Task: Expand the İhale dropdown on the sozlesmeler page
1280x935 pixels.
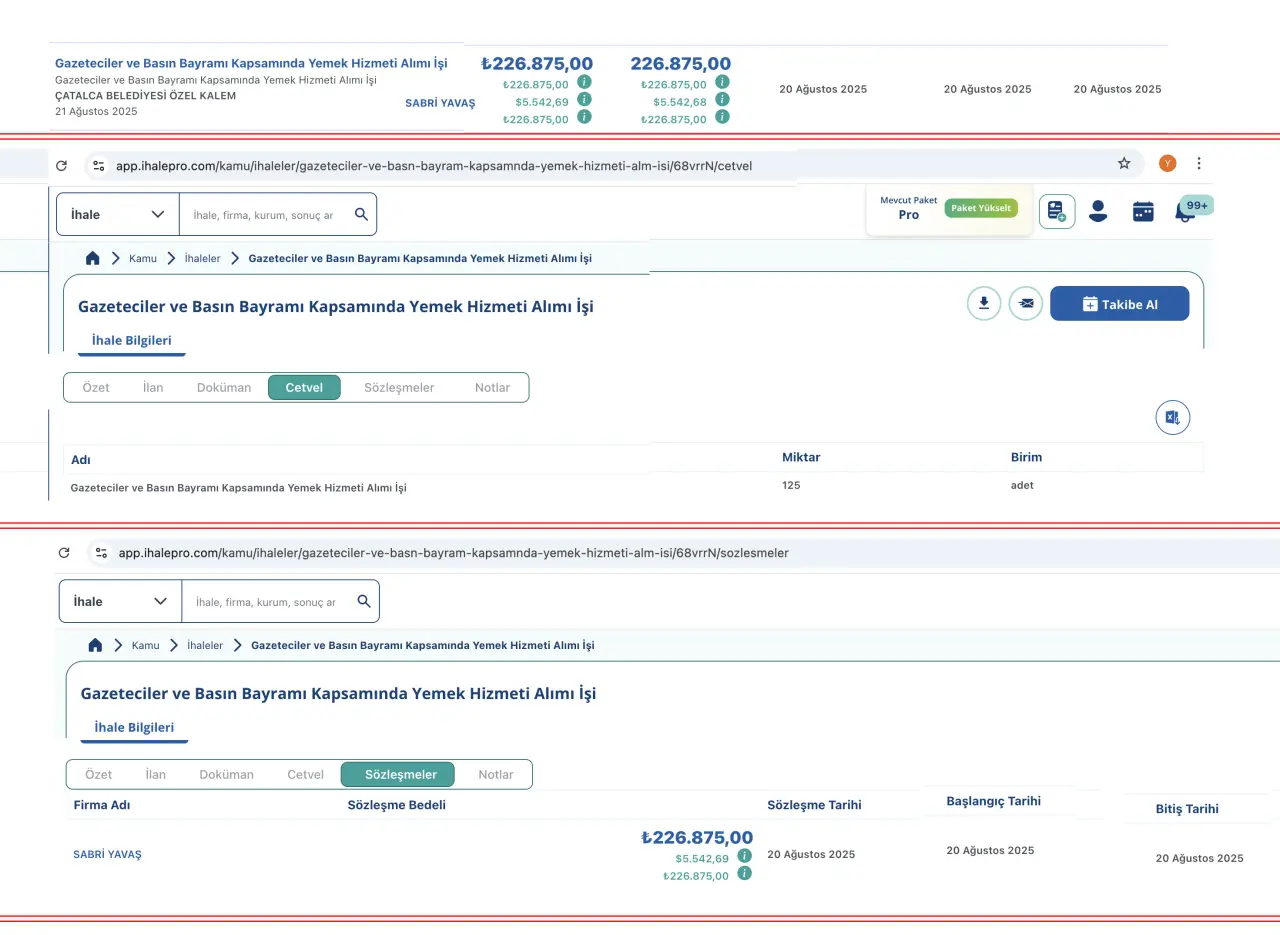Action: click(120, 601)
